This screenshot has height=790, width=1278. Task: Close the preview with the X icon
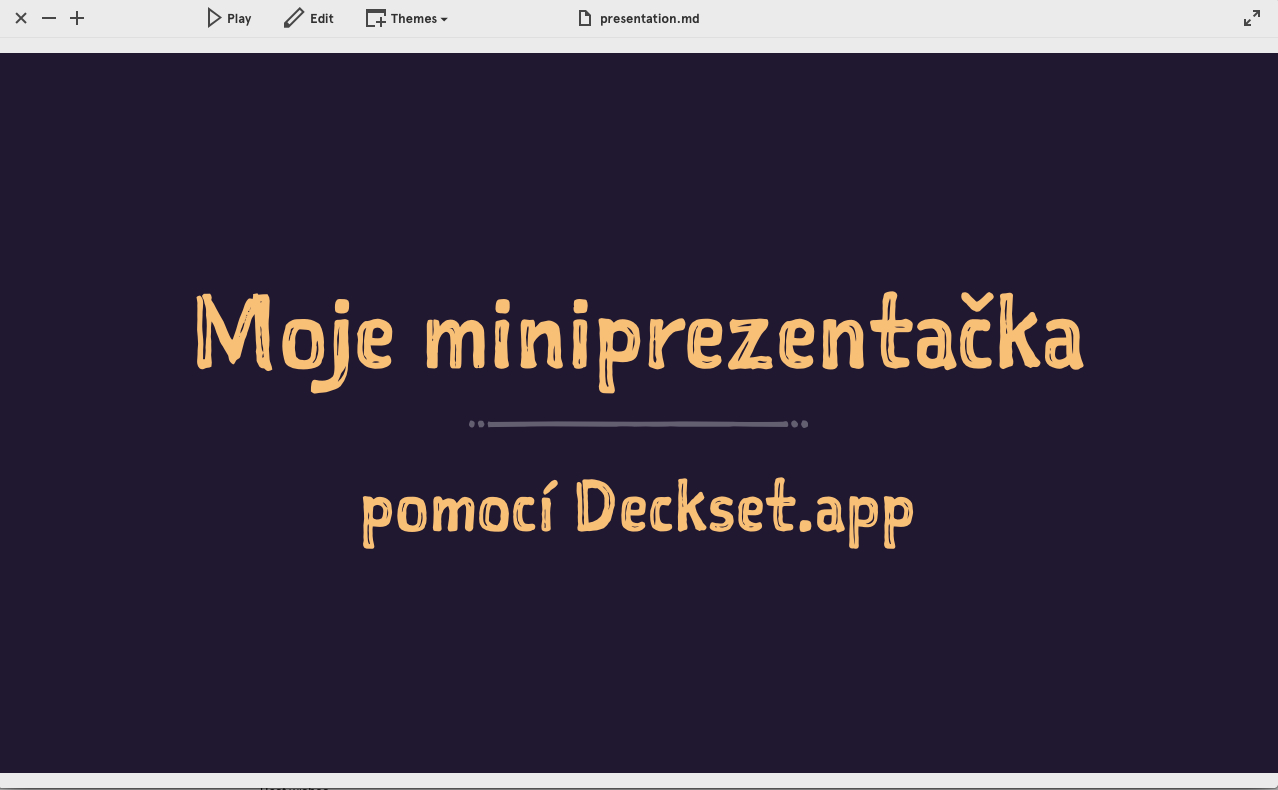(20, 17)
